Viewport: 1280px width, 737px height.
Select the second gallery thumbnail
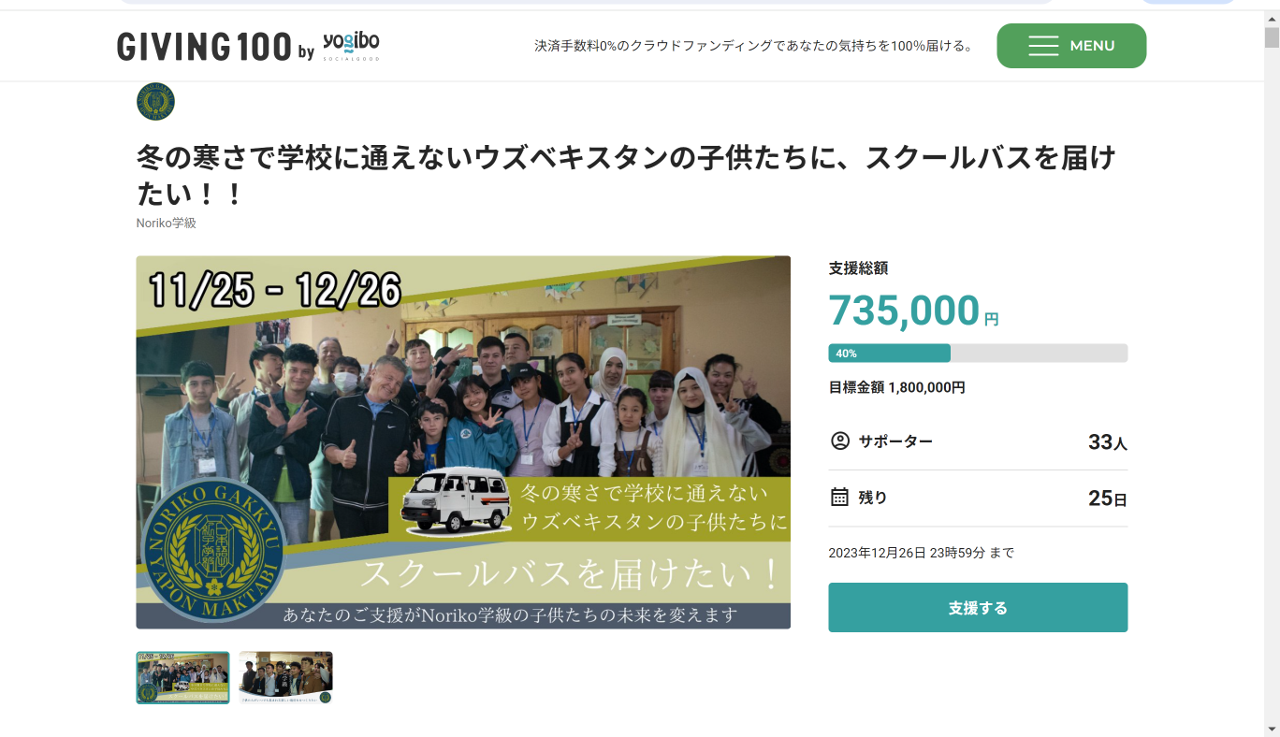(x=285, y=678)
